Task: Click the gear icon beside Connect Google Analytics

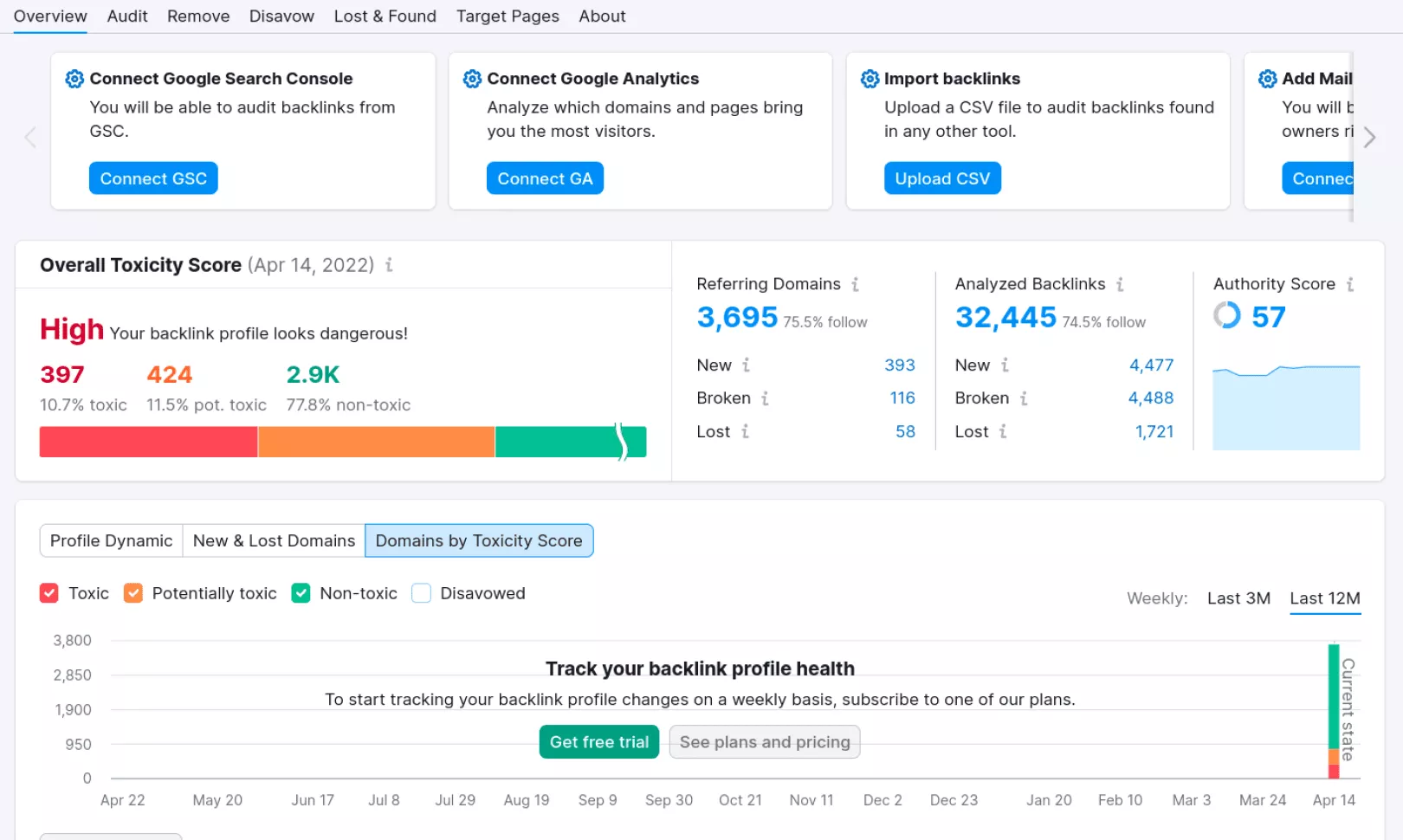Action: (472, 79)
